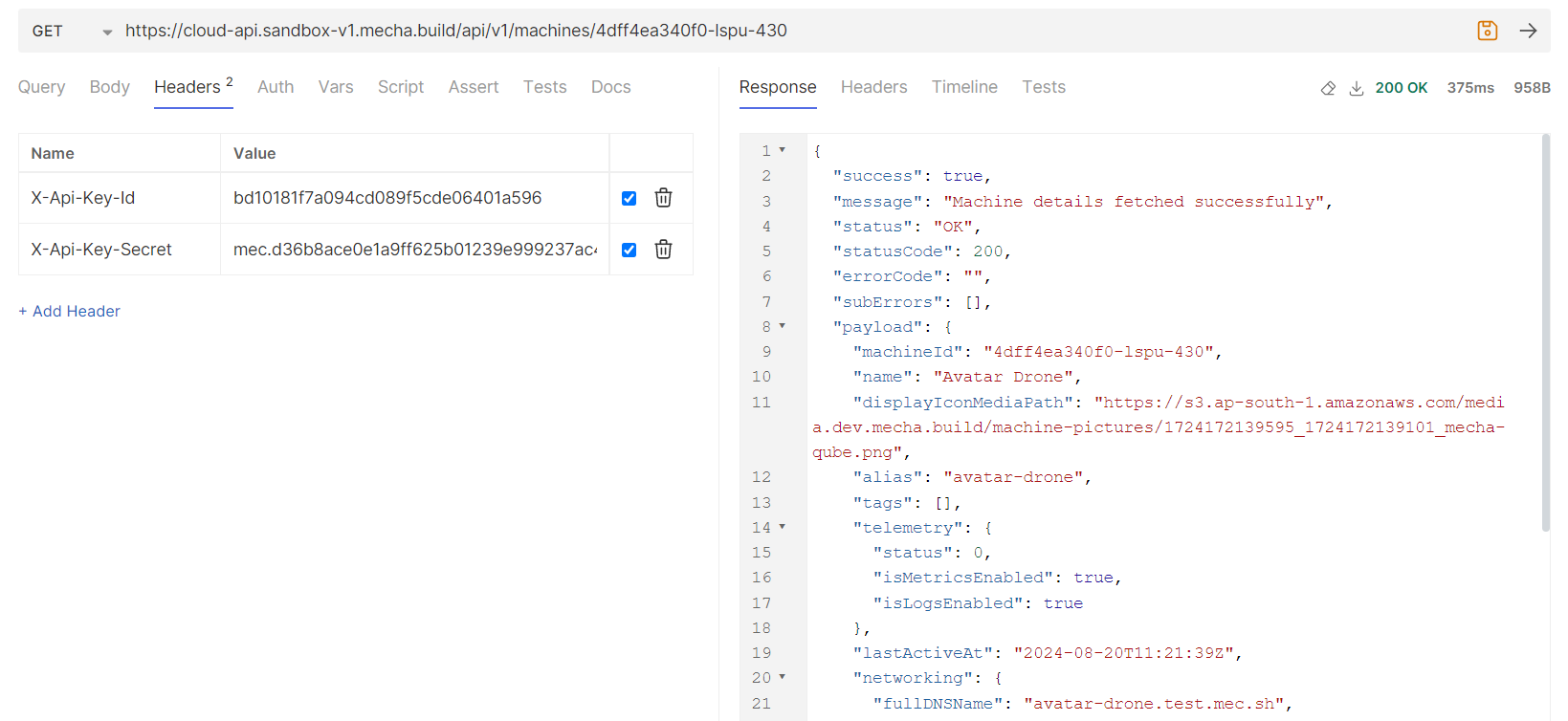Open the Auth tab
Viewport: 1568px width, 721px height.
click(x=276, y=87)
